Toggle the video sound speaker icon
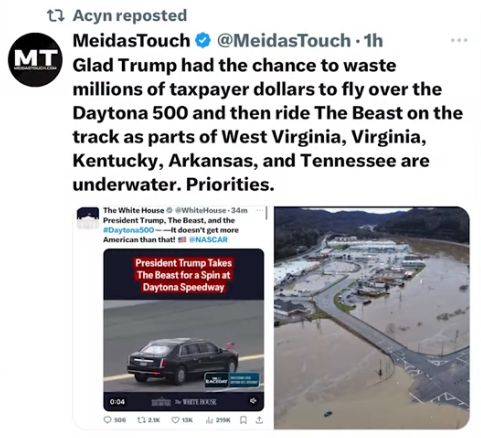The image size is (481, 438). coord(253,401)
